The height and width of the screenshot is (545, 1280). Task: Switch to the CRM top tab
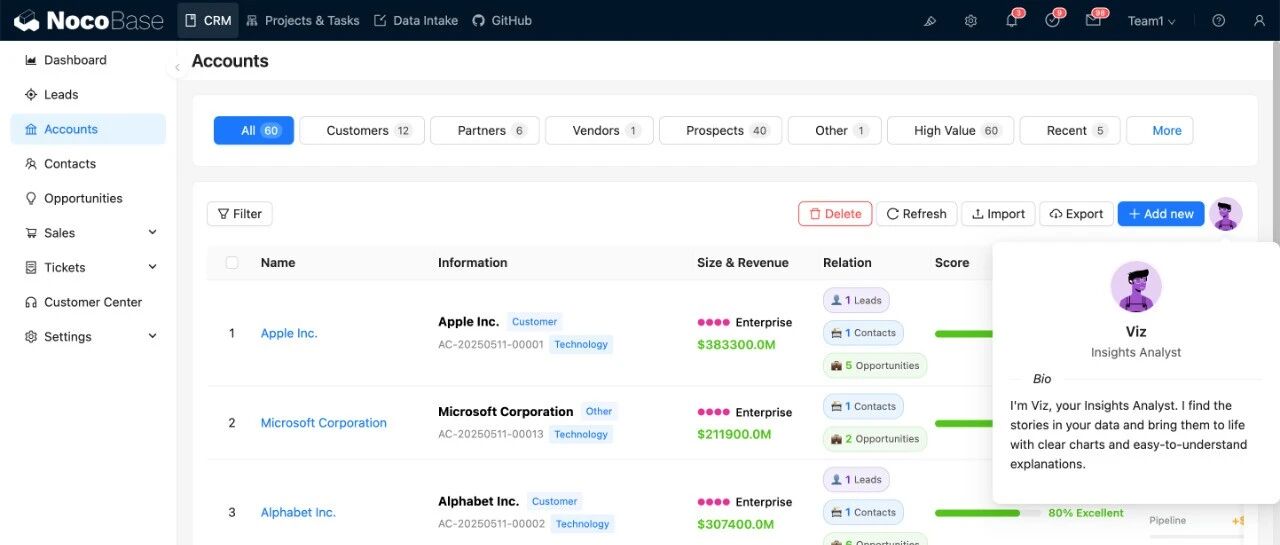[x=208, y=20]
